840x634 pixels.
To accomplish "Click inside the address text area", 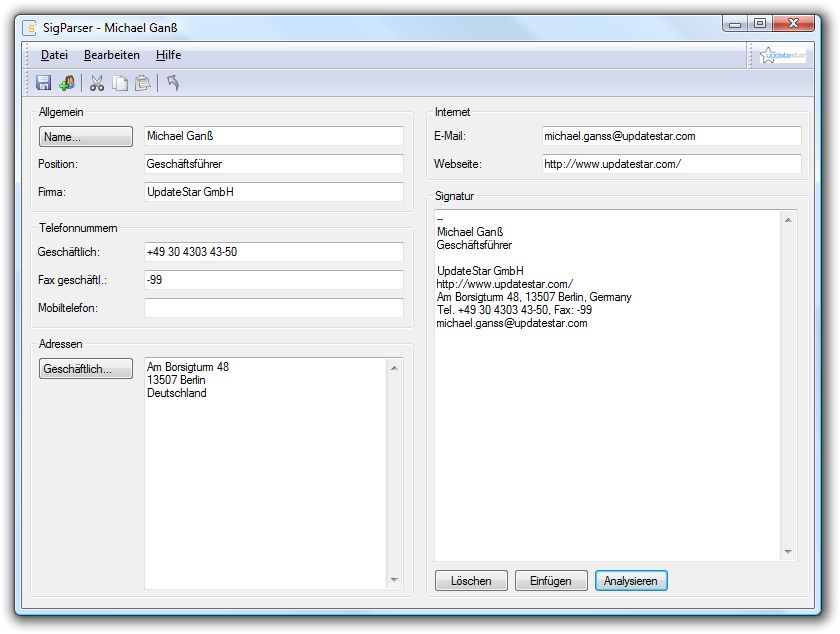I will [265, 474].
